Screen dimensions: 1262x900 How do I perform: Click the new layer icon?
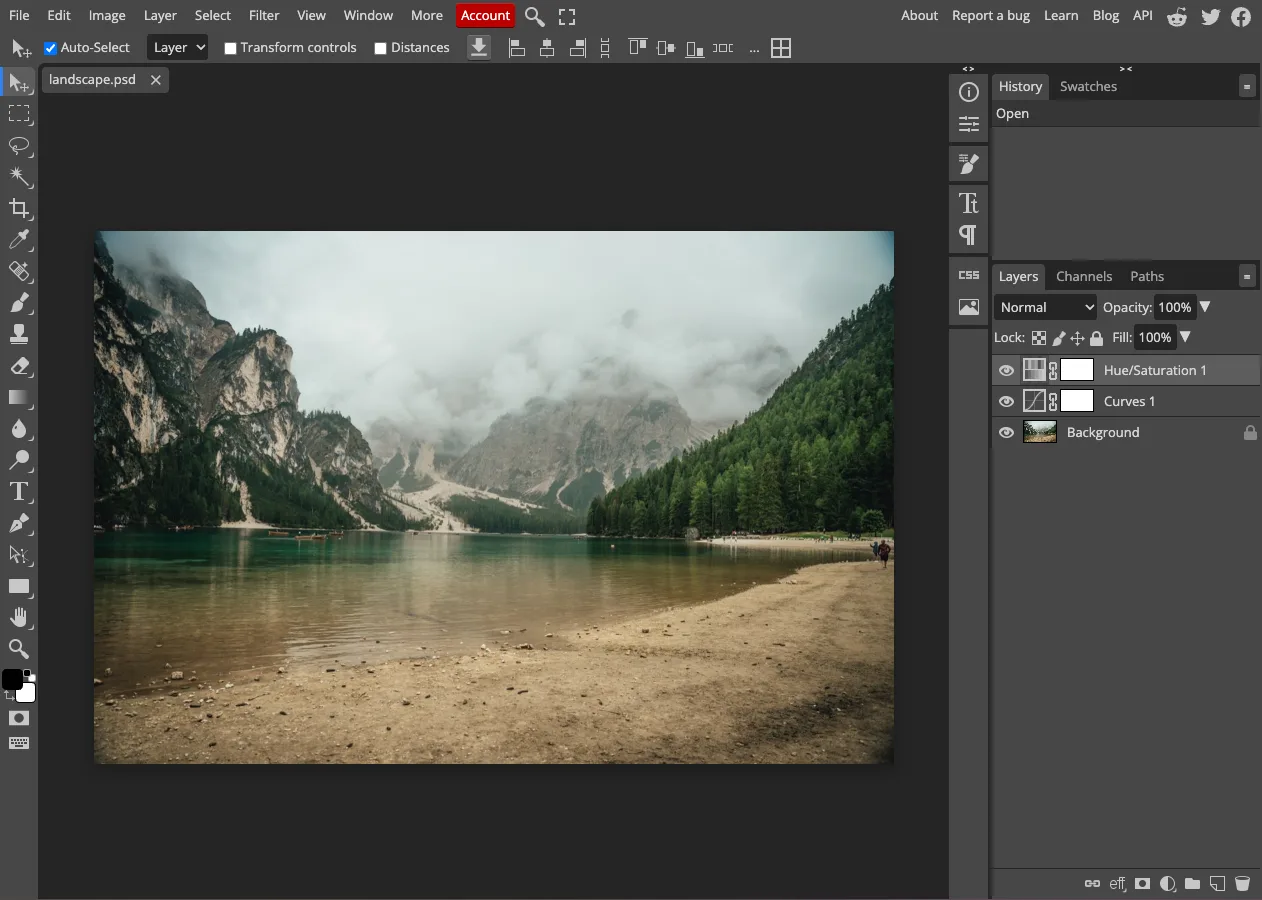click(1217, 884)
